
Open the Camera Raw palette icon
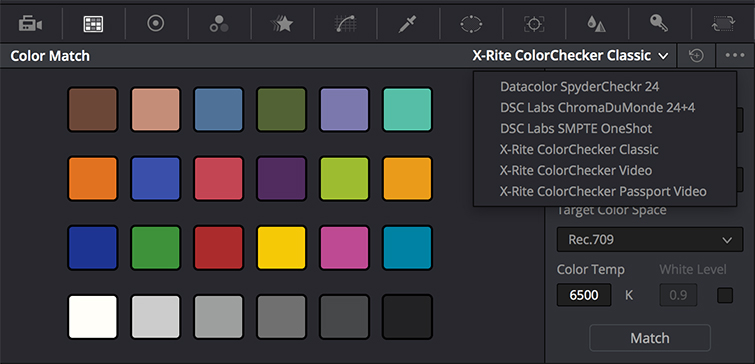pos(30,23)
